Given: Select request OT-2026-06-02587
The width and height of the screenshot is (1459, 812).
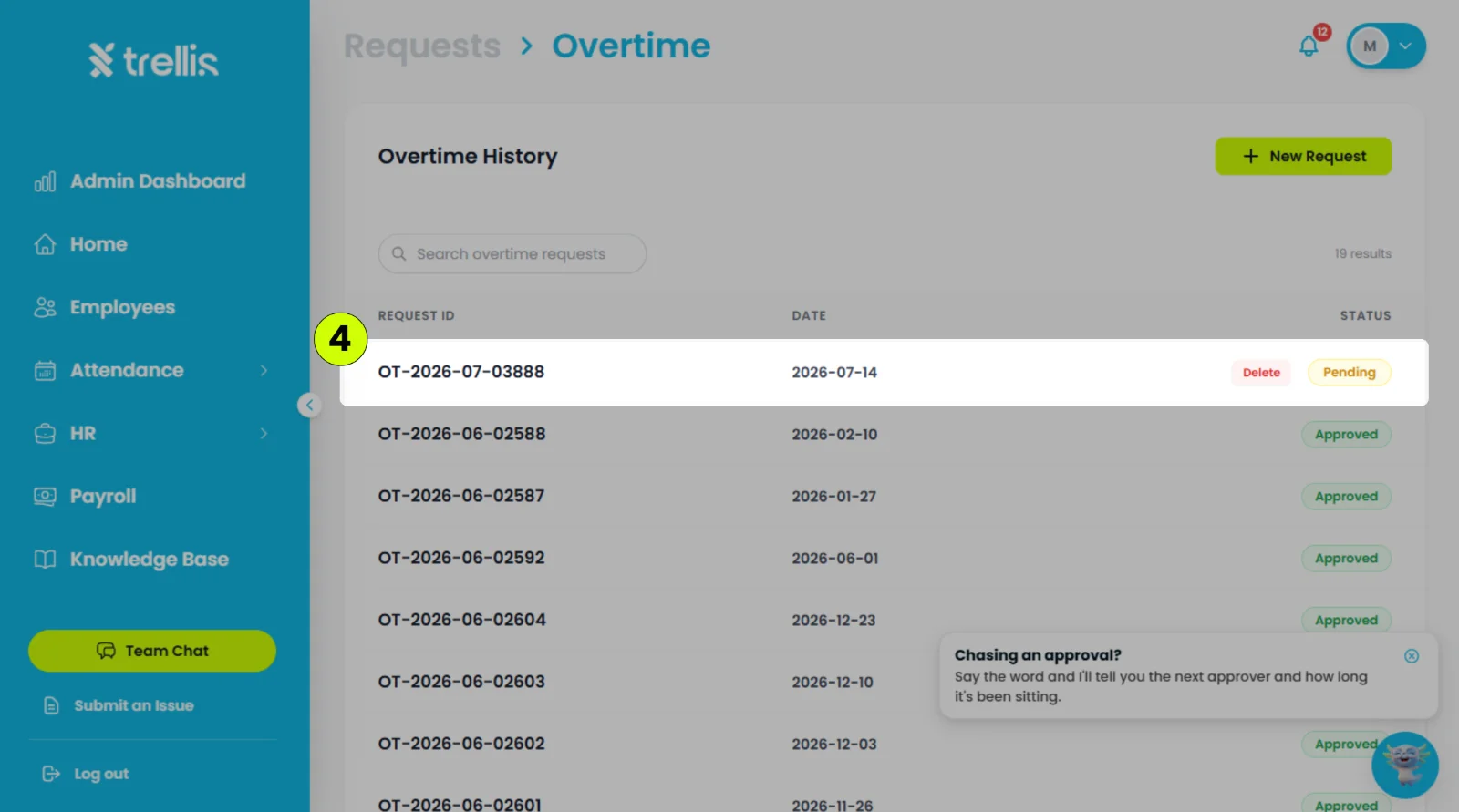Looking at the screenshot, I should tap(461, 496).
